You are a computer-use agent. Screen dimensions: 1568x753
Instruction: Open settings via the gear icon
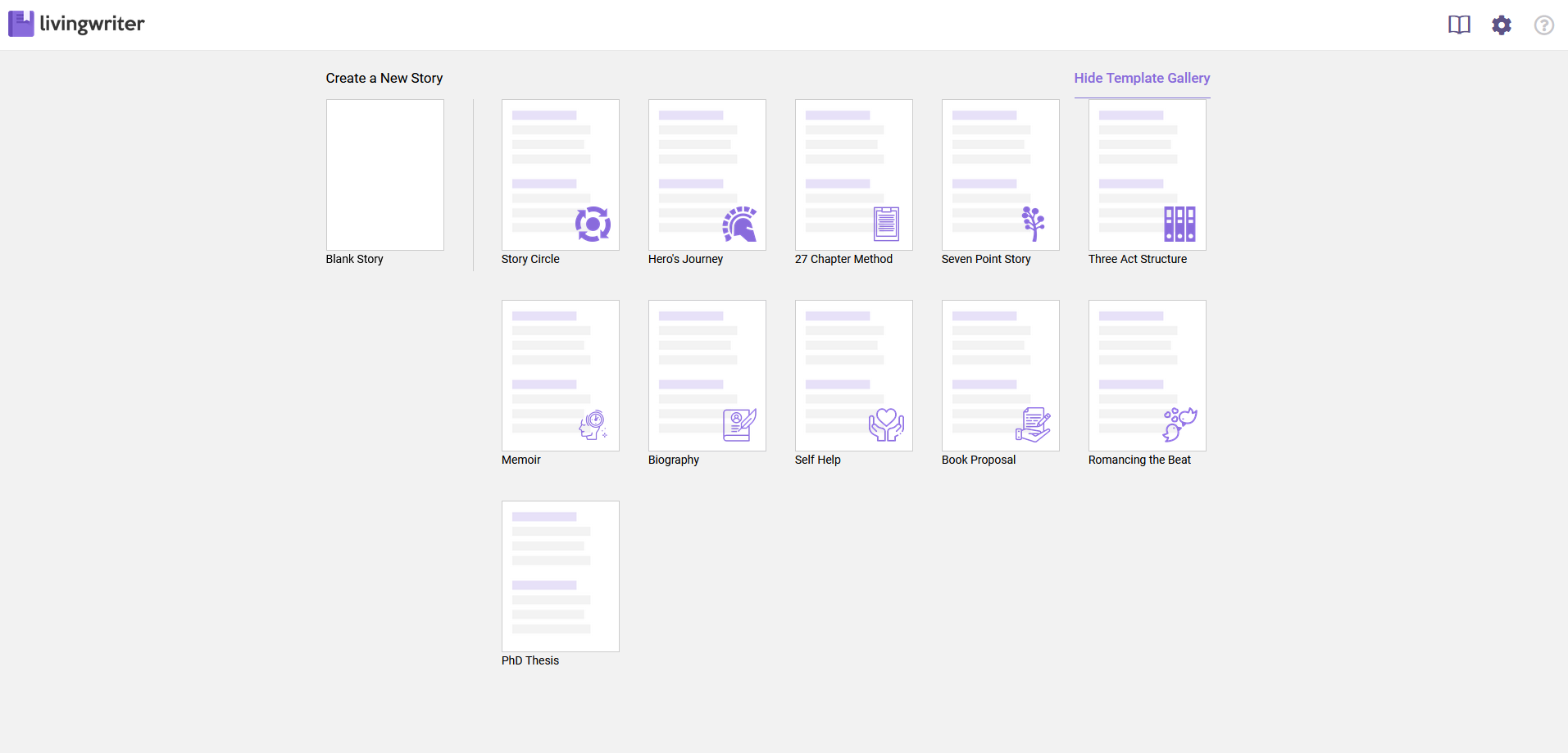click(1502, 25)
